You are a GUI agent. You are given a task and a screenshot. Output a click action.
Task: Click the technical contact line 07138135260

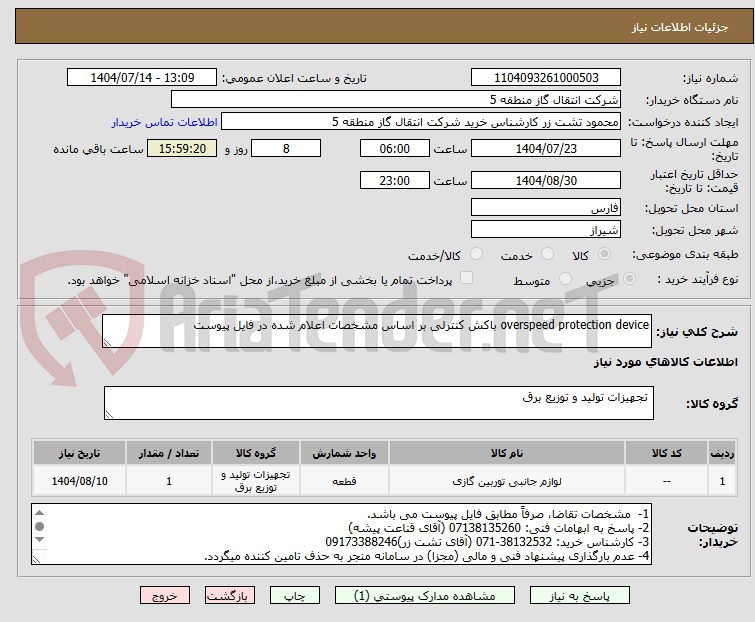pos(499,528)
